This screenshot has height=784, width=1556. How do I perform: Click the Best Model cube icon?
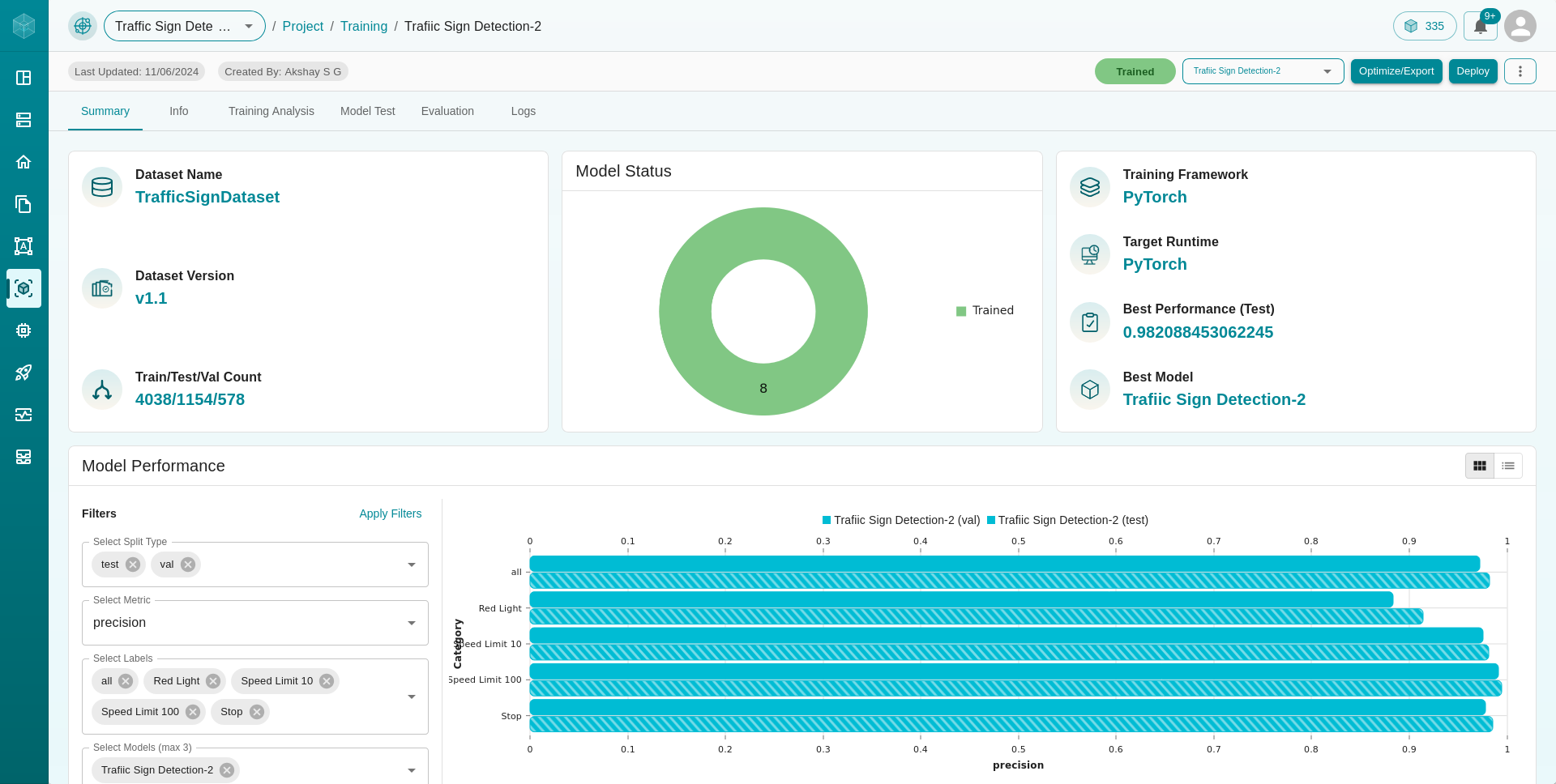[x=1090, y=390]
